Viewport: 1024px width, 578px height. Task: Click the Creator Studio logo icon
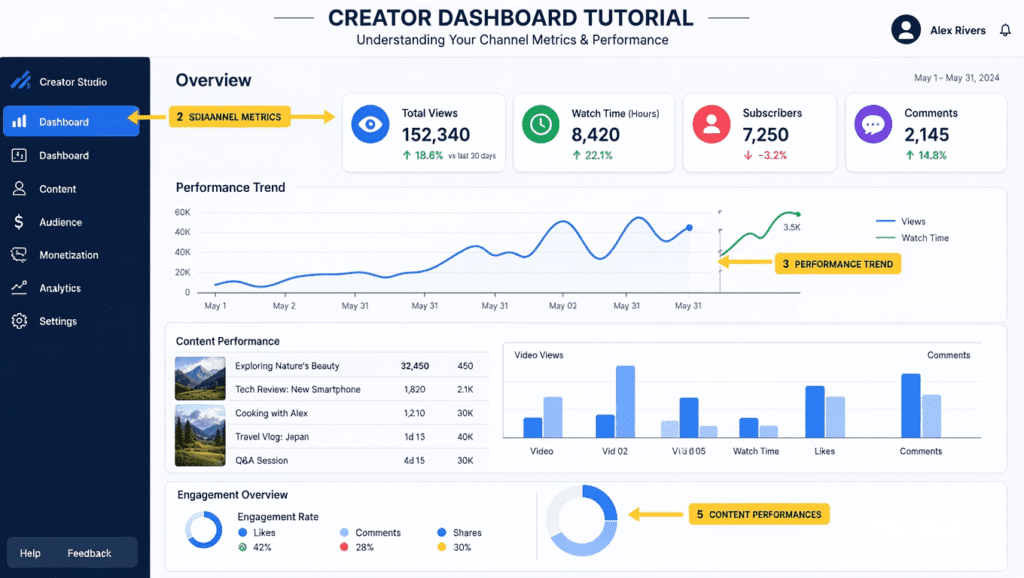[20, 80]
